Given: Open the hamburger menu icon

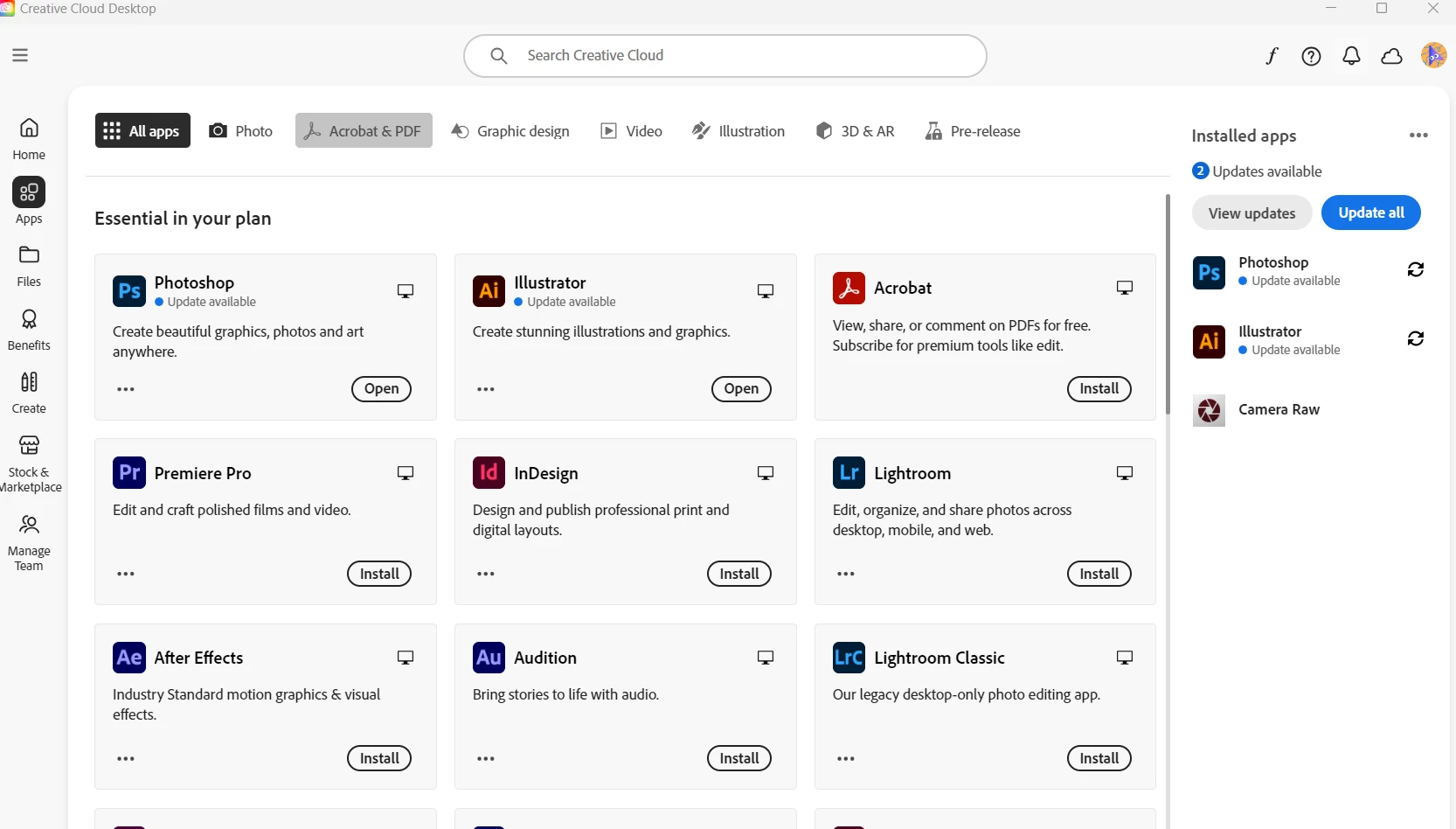Looking at the screenshot, I should 20,55.
